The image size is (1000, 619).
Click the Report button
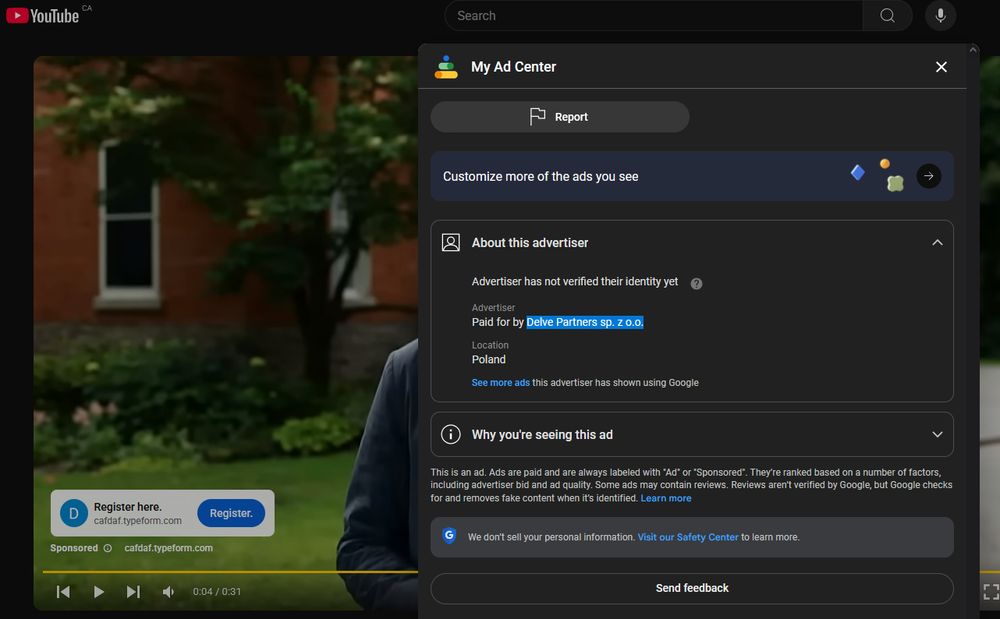[560, 117]
